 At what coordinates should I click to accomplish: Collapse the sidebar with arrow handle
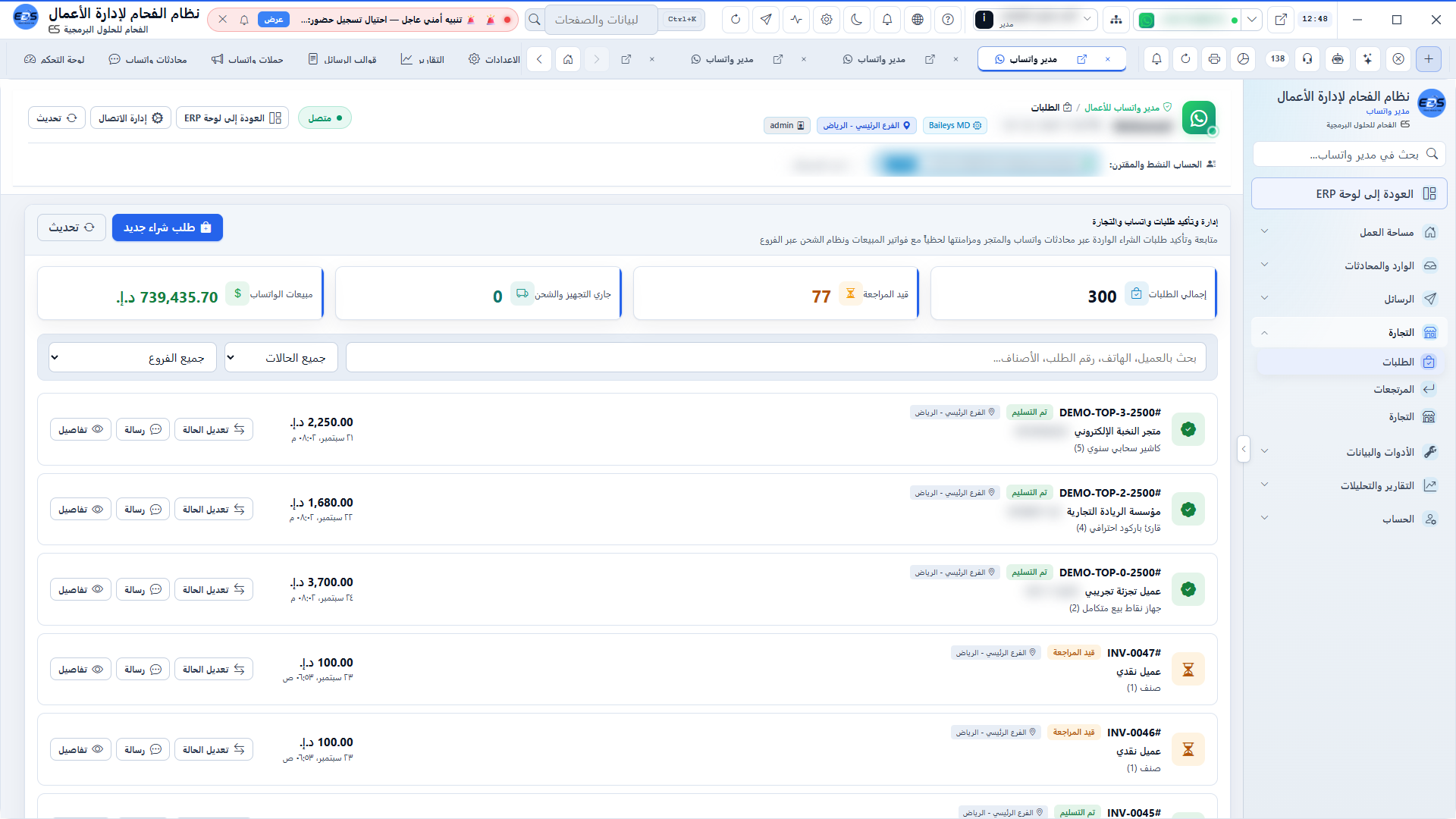(1243, 450)
